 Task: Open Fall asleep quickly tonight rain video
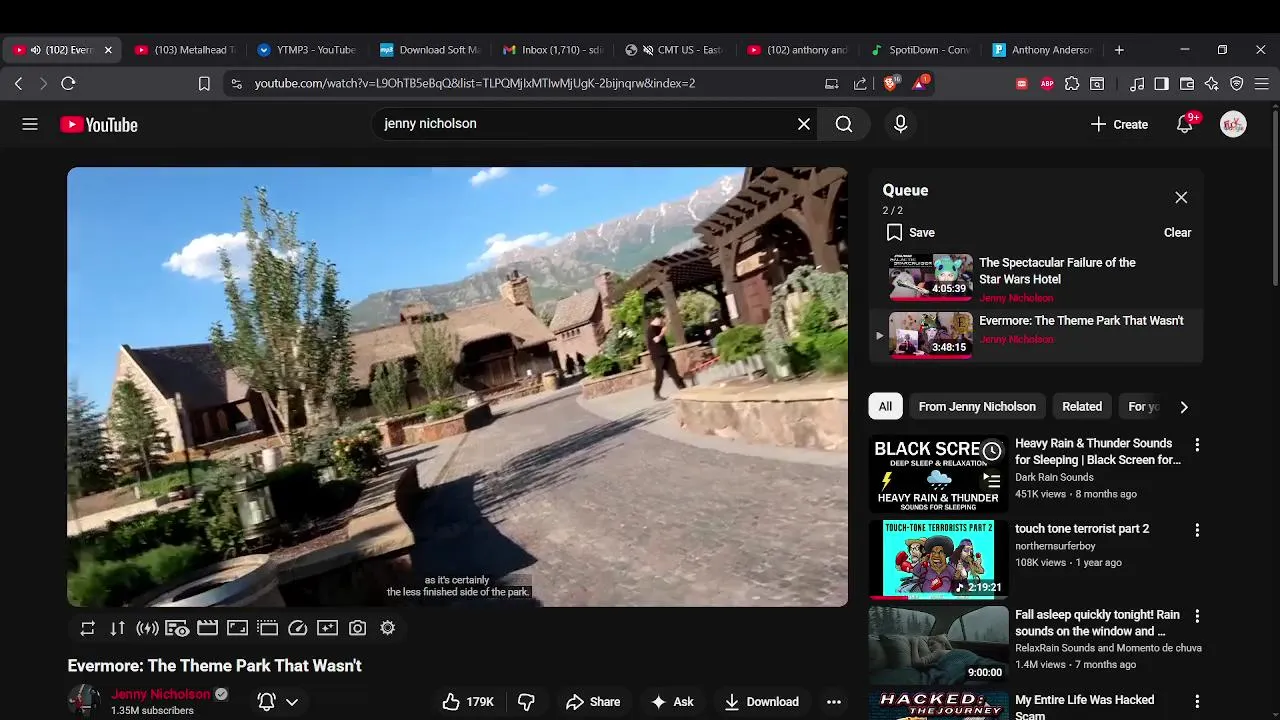[1097, 623]
